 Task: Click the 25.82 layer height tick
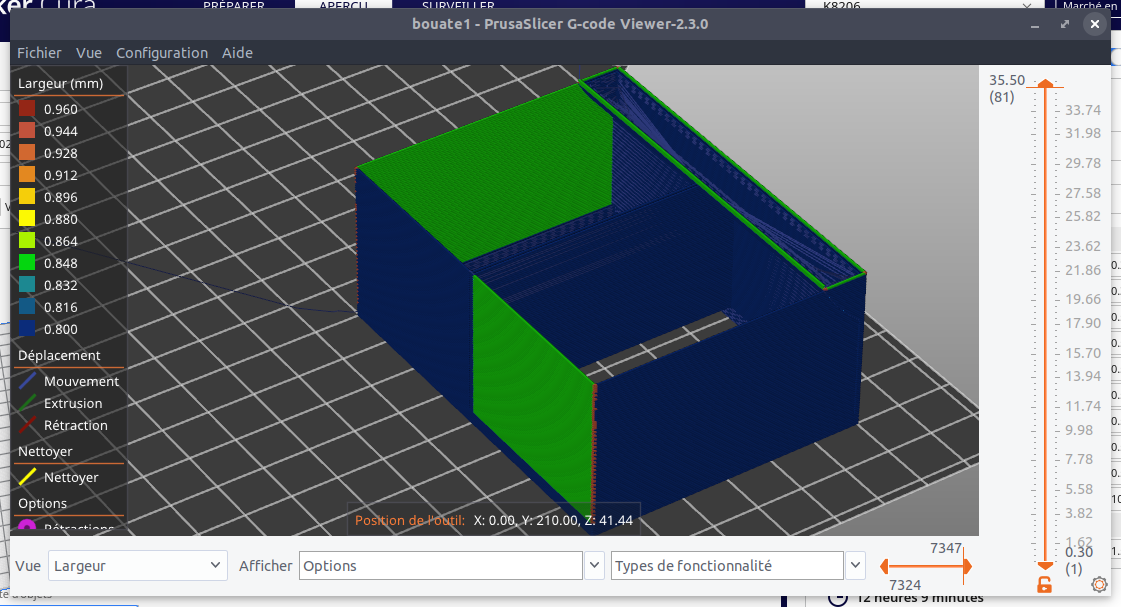coord(1082,215)
